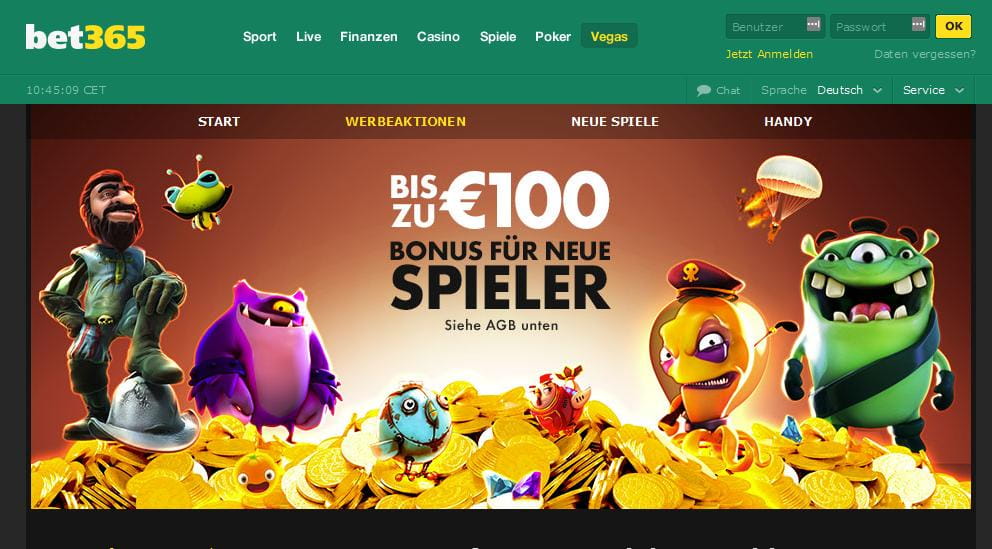Expand the Sprache Deutsch language dropdown
Screen dimensions: 992x549
(850, 90)
